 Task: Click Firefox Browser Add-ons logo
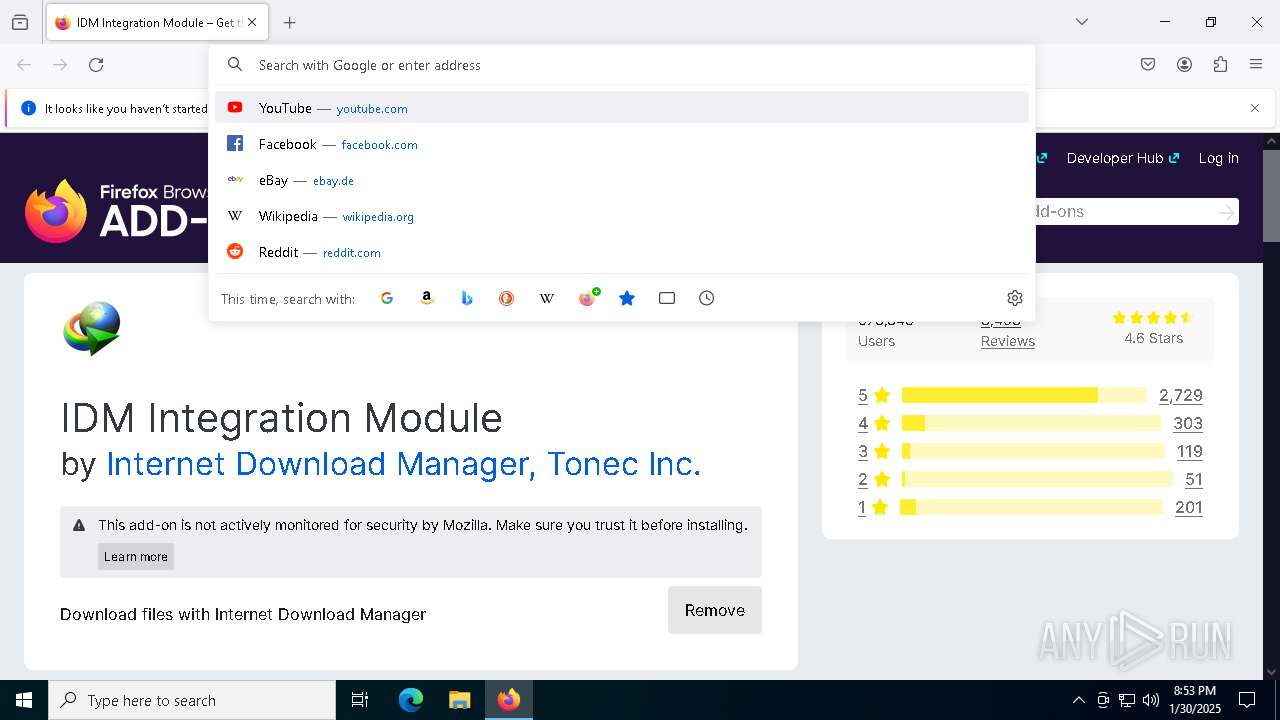[x=116, y=211]
